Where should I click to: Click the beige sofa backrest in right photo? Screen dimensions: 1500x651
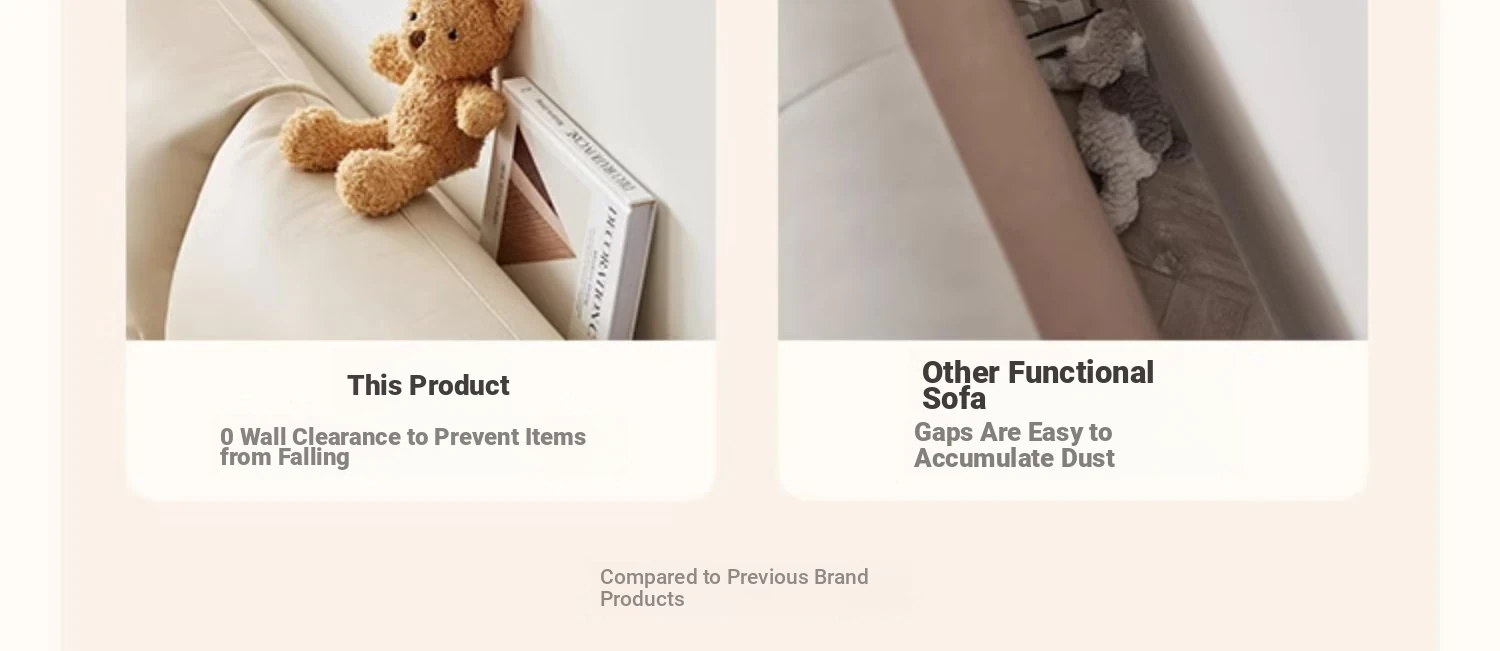(1010, 170)
